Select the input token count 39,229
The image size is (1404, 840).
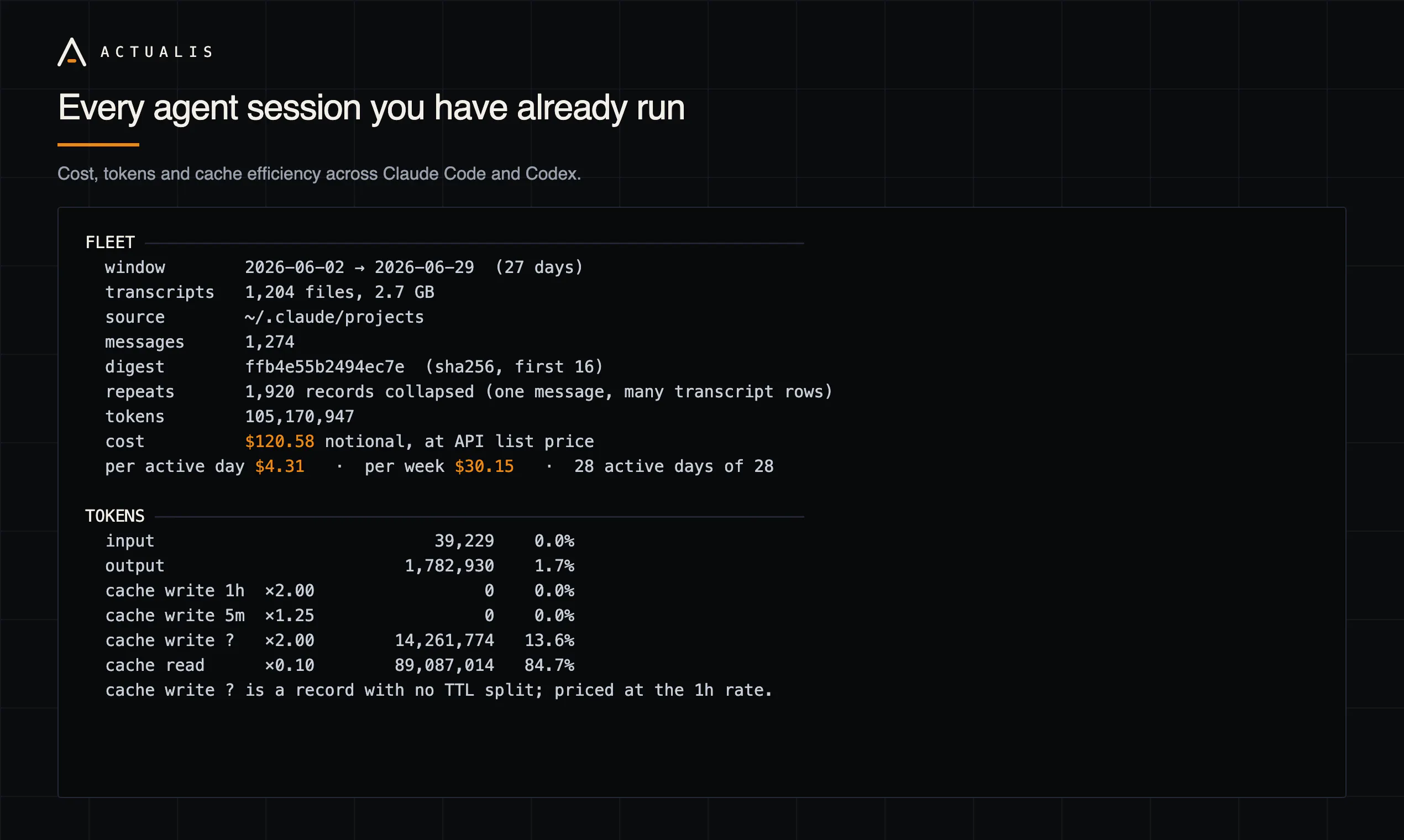pos(464,541)
